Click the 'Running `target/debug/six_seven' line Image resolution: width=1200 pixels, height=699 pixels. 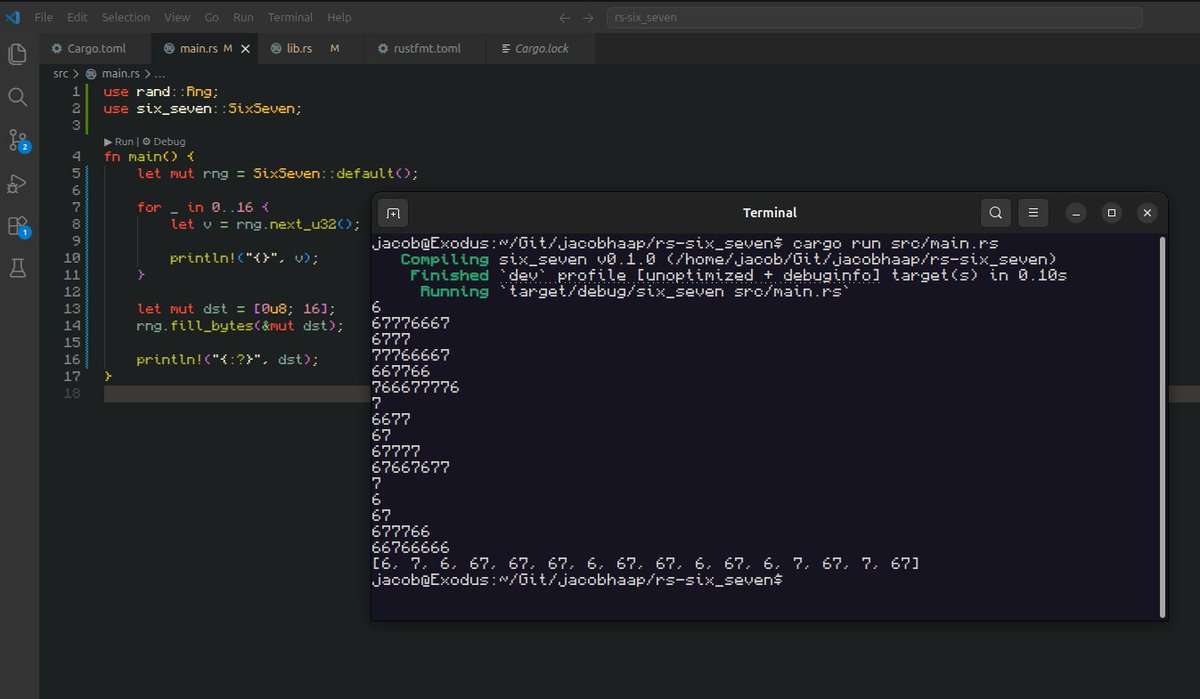[x=635, y=292]
